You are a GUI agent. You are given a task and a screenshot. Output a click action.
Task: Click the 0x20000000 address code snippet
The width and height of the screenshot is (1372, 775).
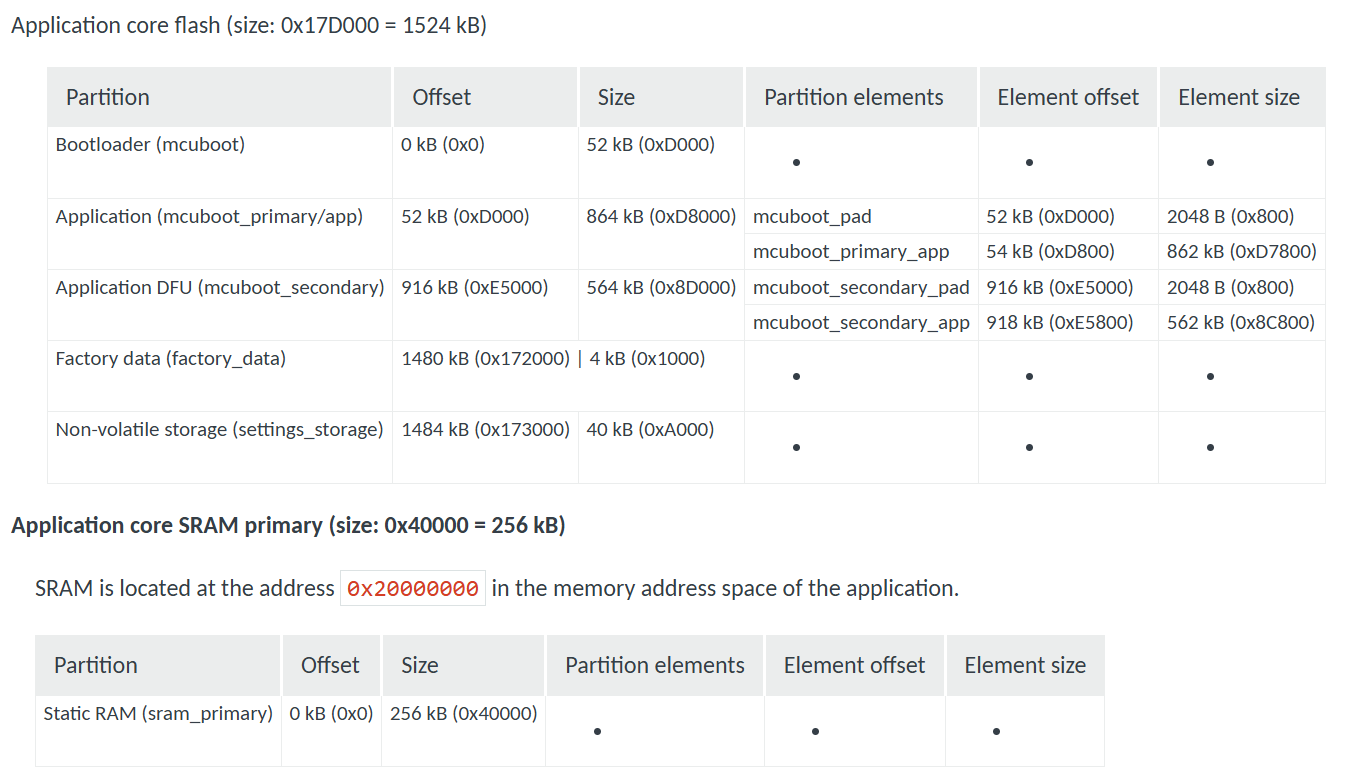413,589
